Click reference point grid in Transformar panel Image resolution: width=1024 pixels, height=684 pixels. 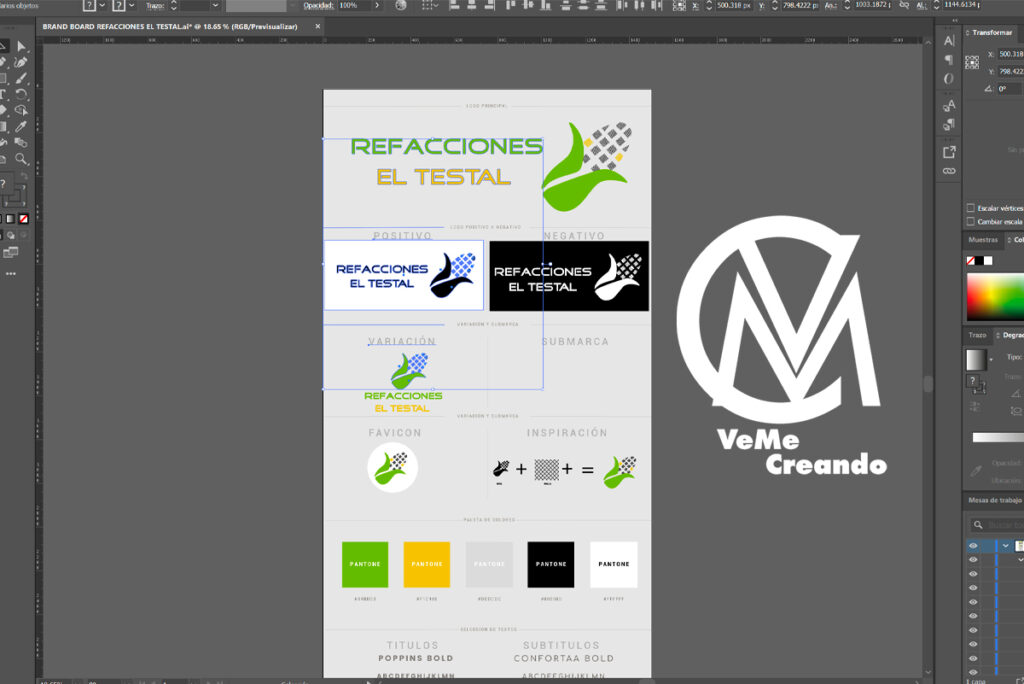pos(972,62)
